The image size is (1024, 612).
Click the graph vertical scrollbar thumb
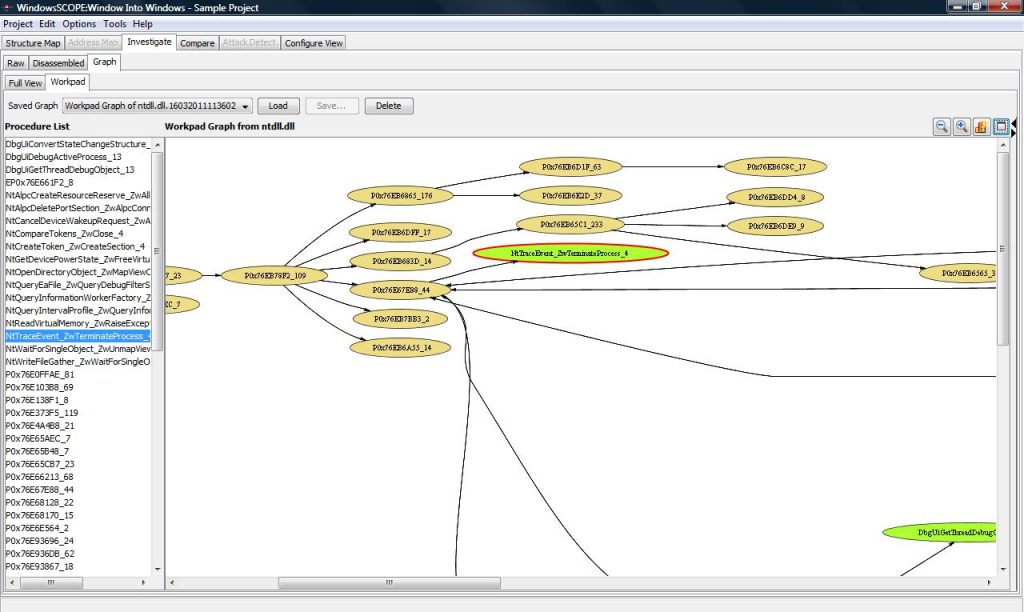pyautogui.click(x=1003, y=250)
